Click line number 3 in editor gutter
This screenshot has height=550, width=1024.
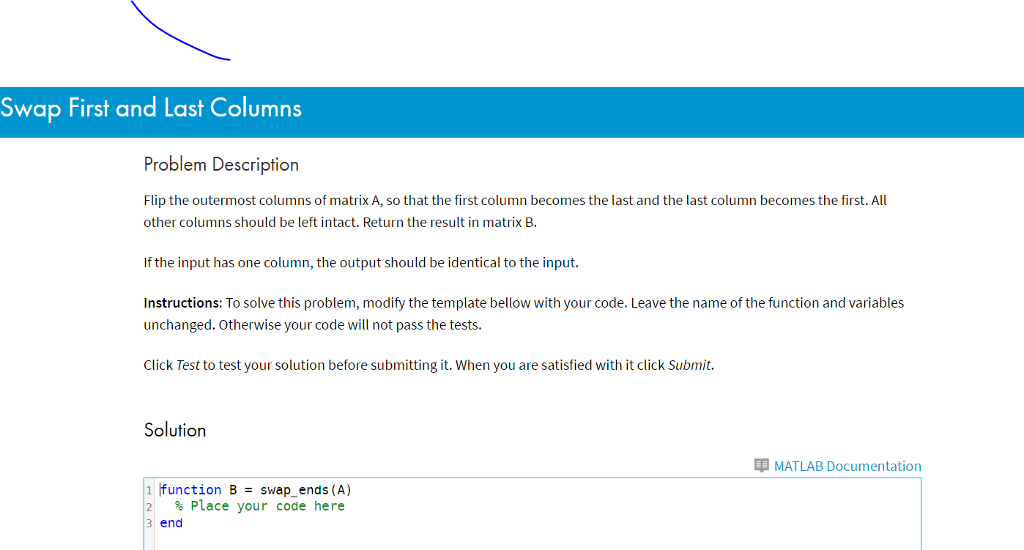pos(149,523)
